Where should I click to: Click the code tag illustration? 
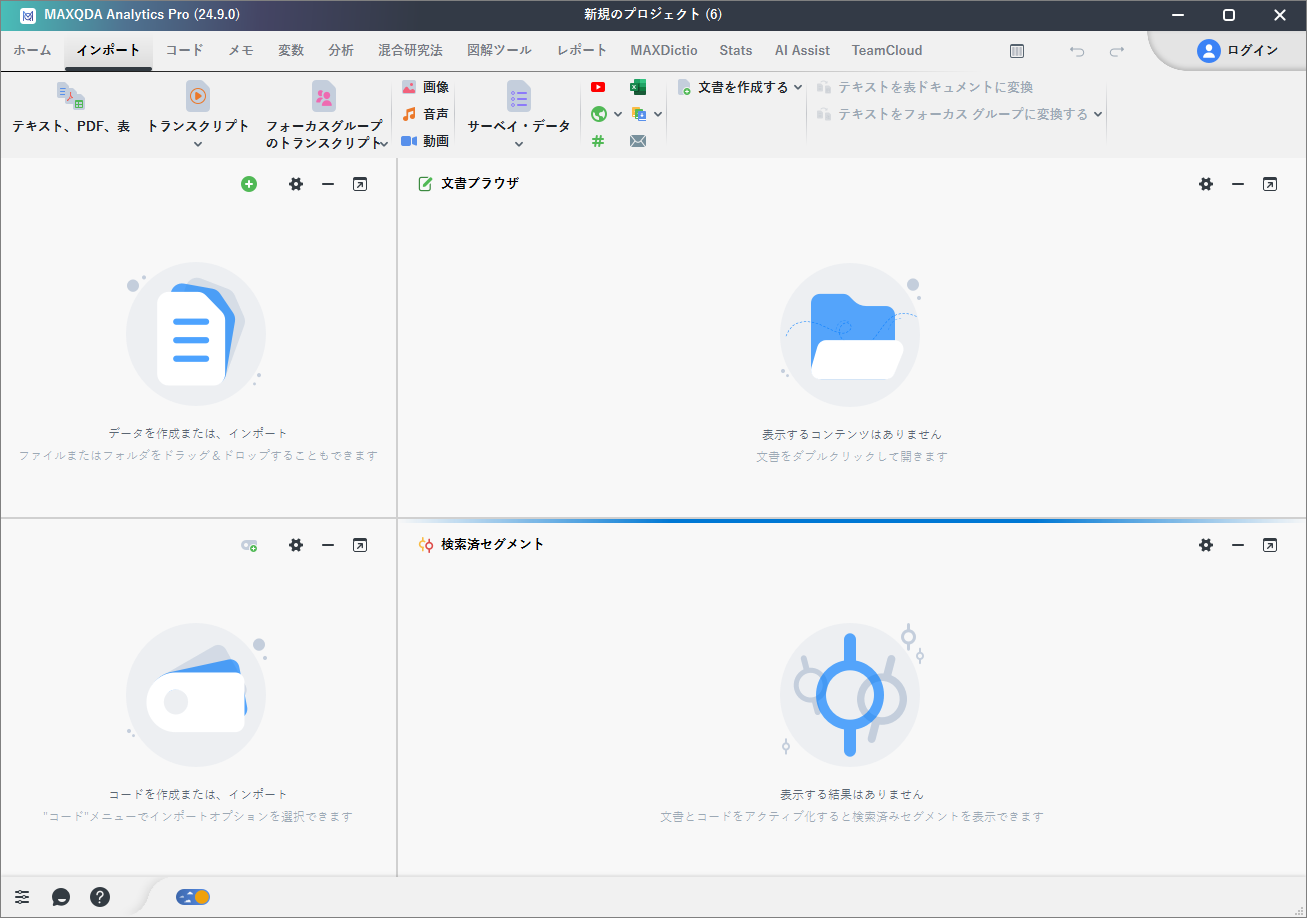pyautogui.click(x=196, y=694)
